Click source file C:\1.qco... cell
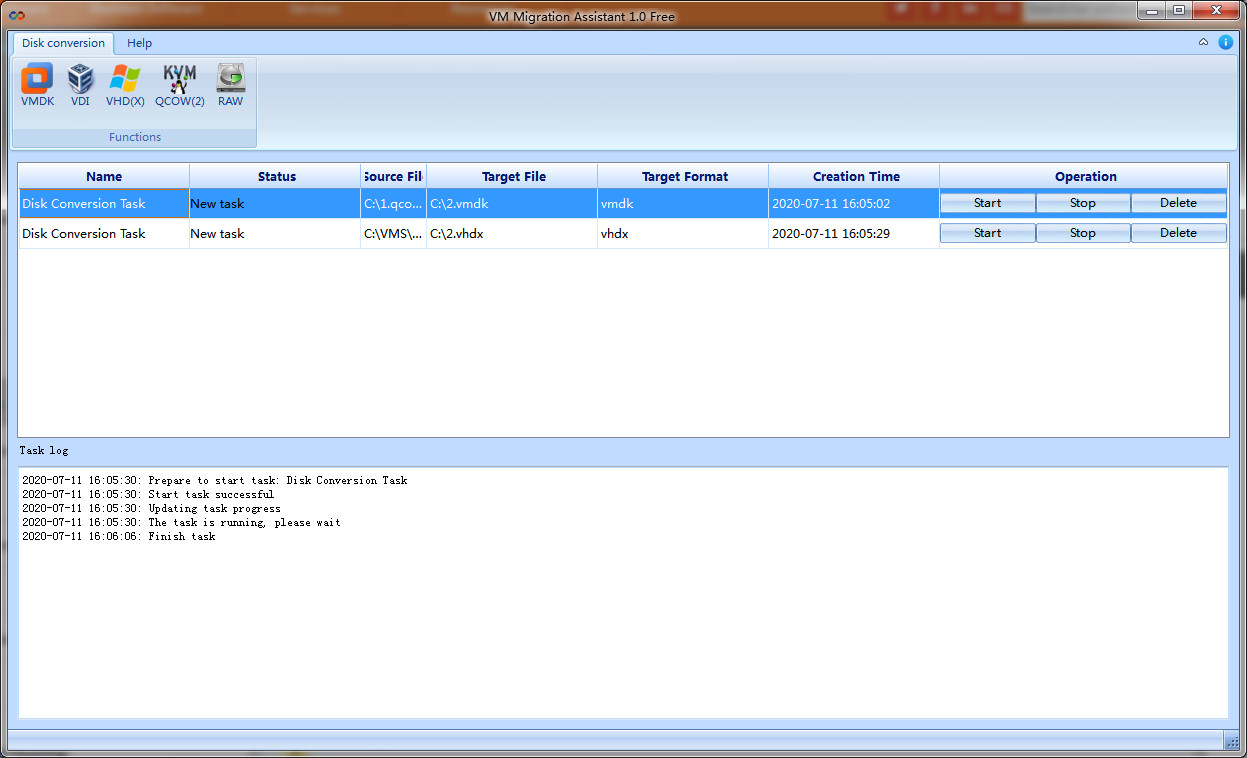This screenshot has height=758, width=1247. tap(393, 203)
